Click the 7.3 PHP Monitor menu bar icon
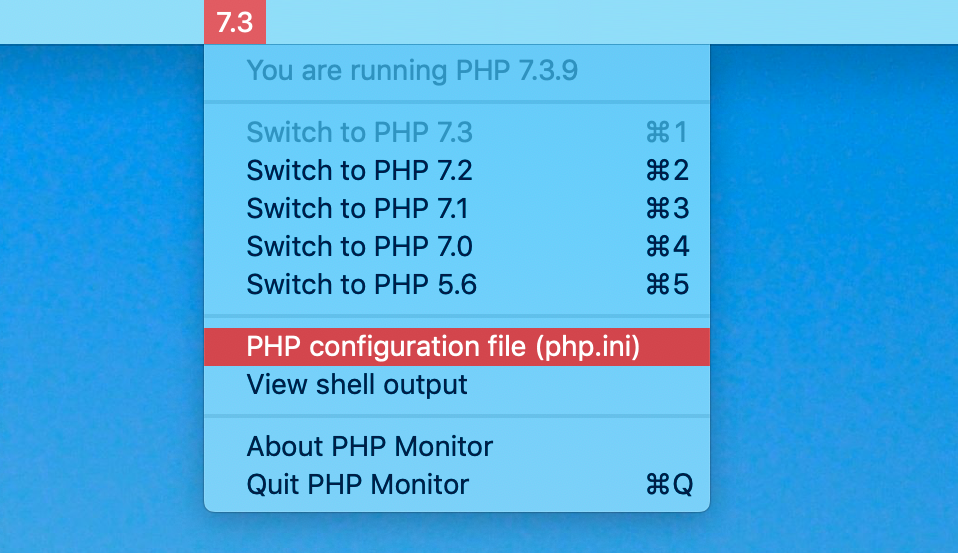Viewport: 958px width, 553px height. coord(235,22)
